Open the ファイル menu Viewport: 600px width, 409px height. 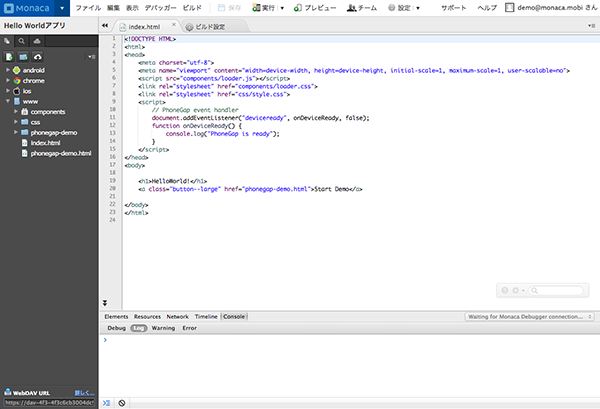88,8
